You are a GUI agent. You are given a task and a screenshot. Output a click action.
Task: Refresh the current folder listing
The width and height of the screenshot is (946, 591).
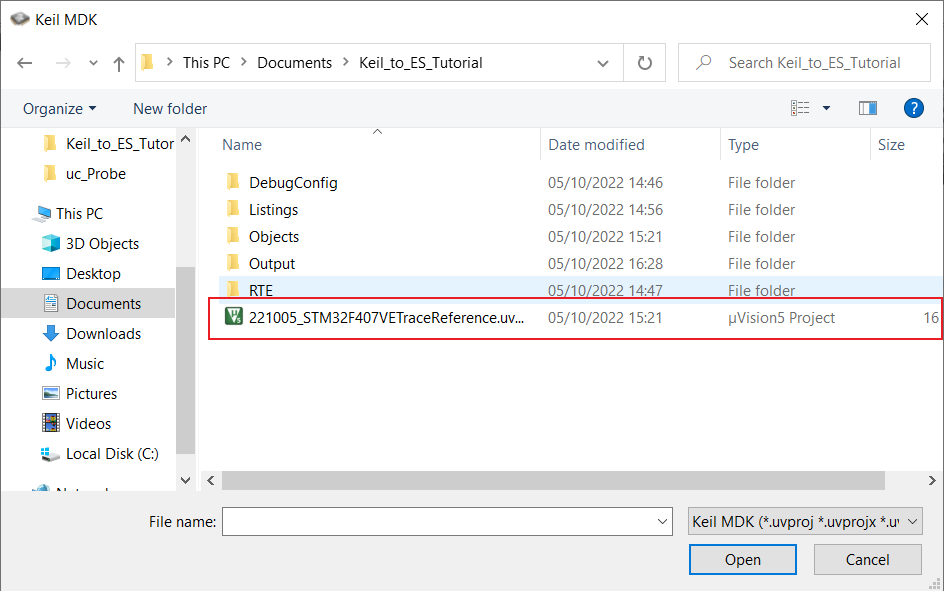coord(645,63)
